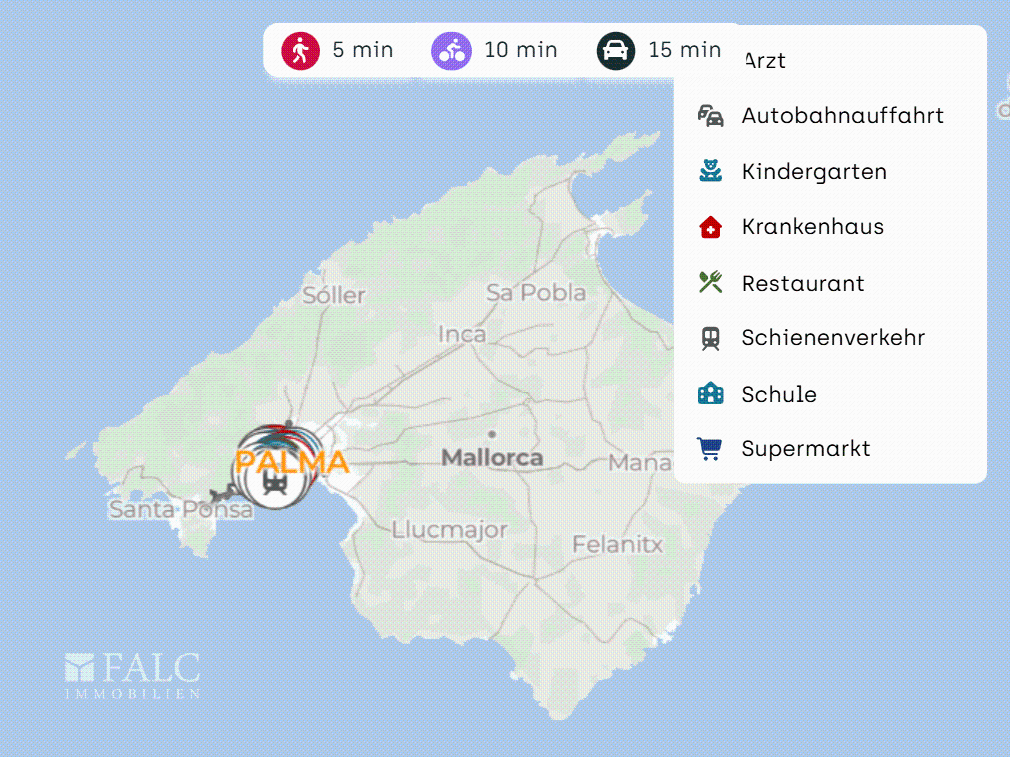1010x757 pixels.
Task: Click the train station marker at Palma
Action: pyautogui.click(x=275, y=483)
